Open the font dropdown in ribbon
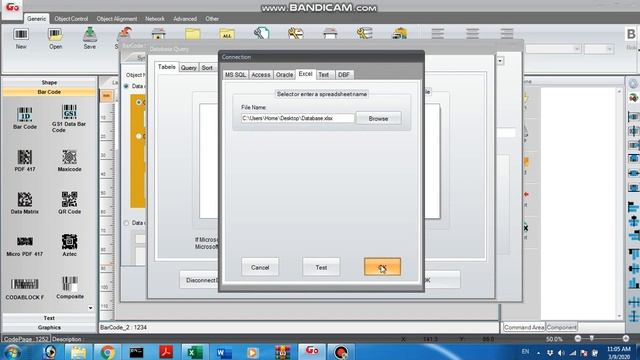Image resolution: width=640 pixels, height=360 pixels. (x=577, y=49)
